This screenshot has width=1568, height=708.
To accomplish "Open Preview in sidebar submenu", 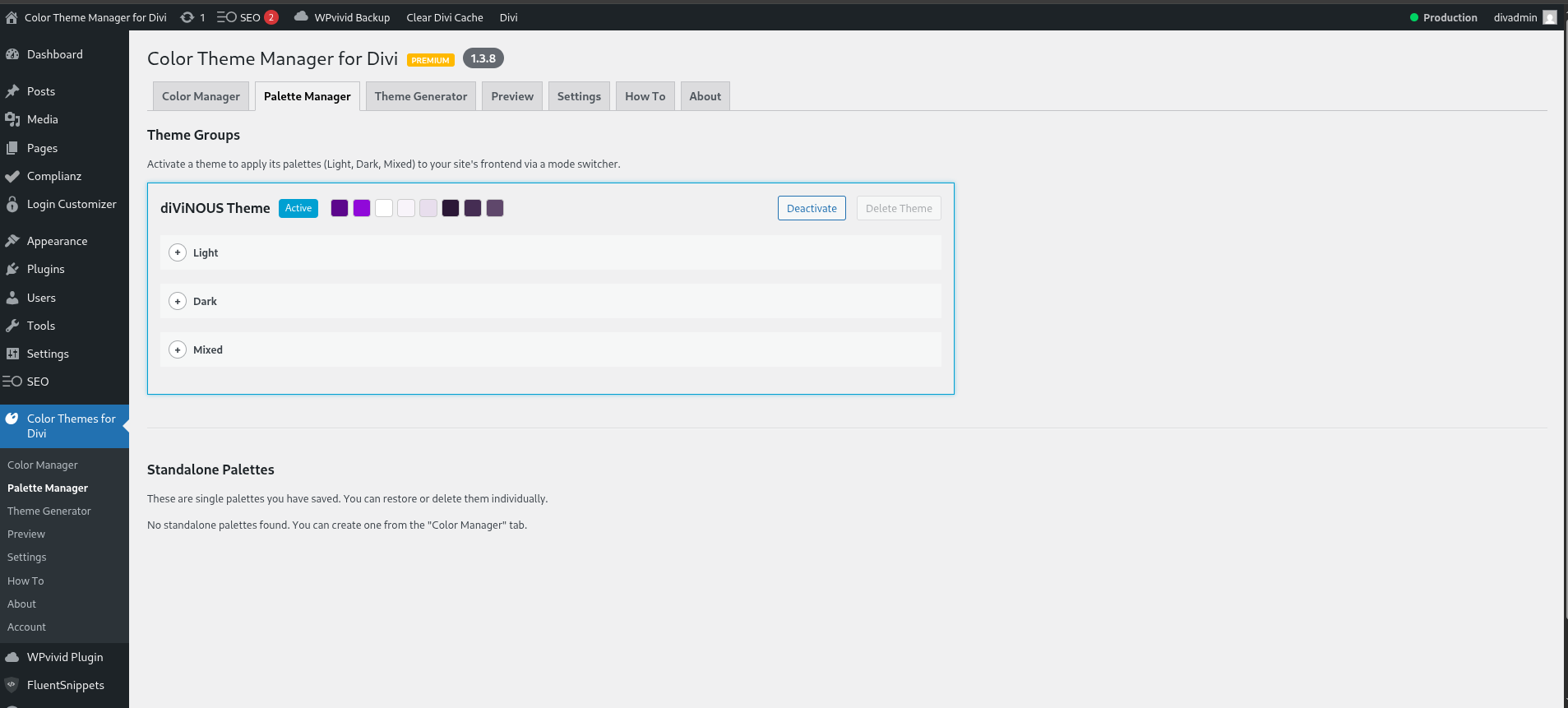I will 26,534.
